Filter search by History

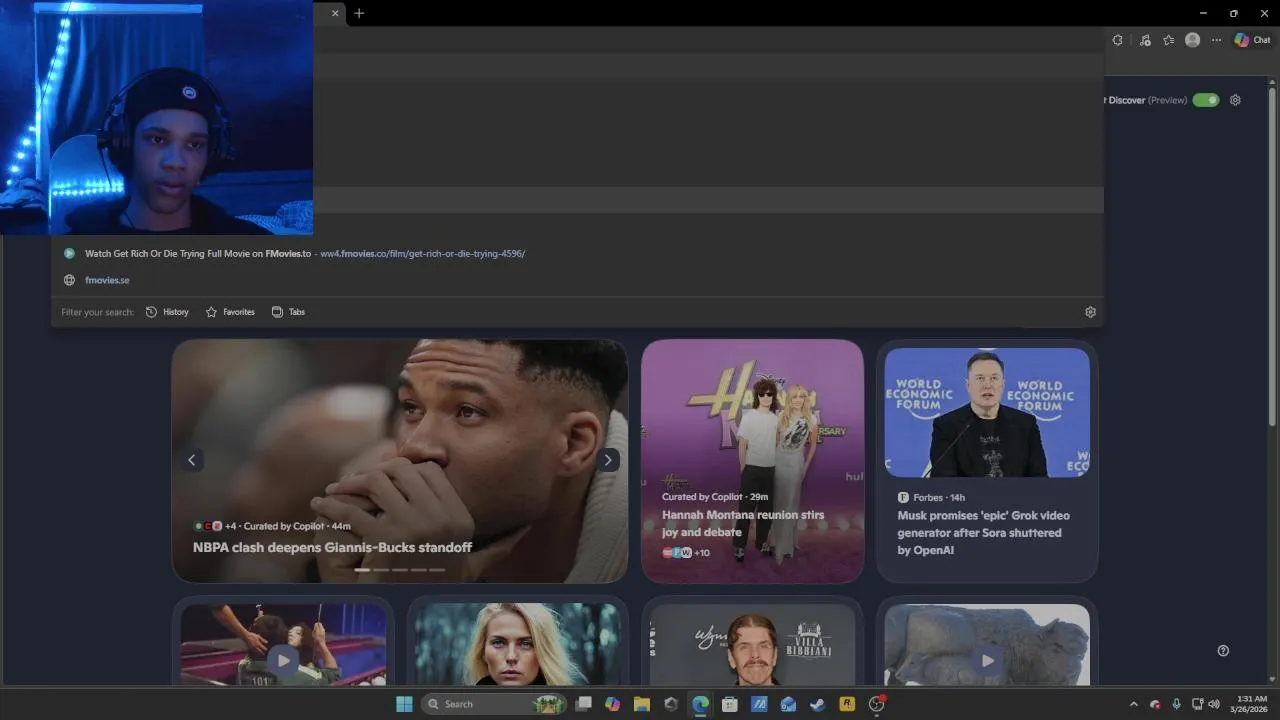pyautogui.click(x=167, y=312)
